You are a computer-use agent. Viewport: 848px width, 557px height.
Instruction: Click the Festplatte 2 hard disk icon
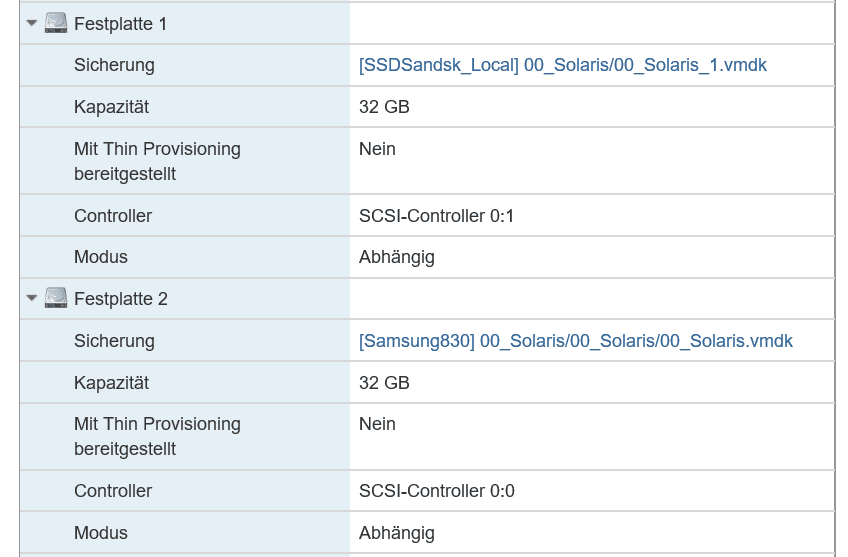(56, 298)
